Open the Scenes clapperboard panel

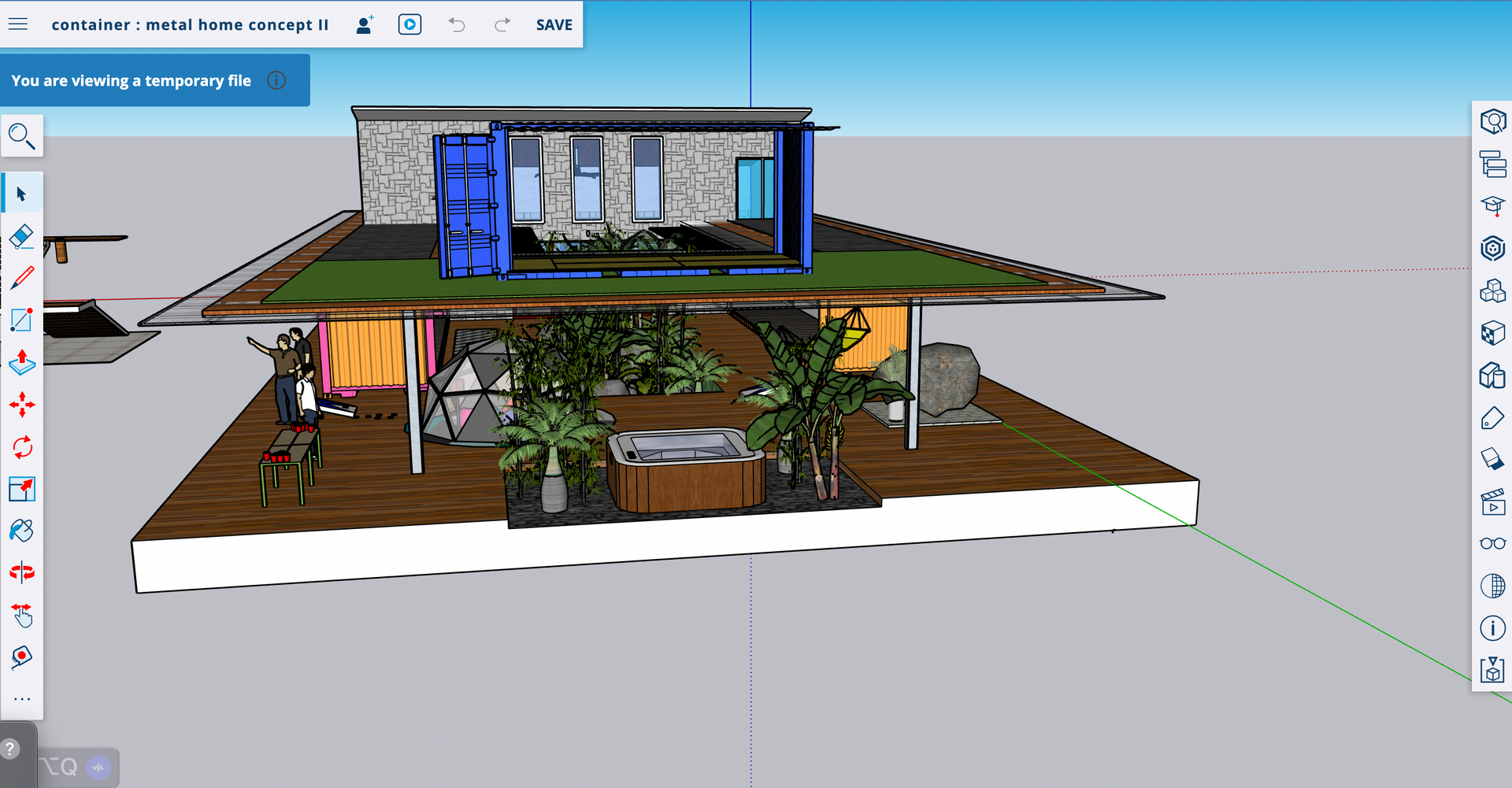(1492, 501)
